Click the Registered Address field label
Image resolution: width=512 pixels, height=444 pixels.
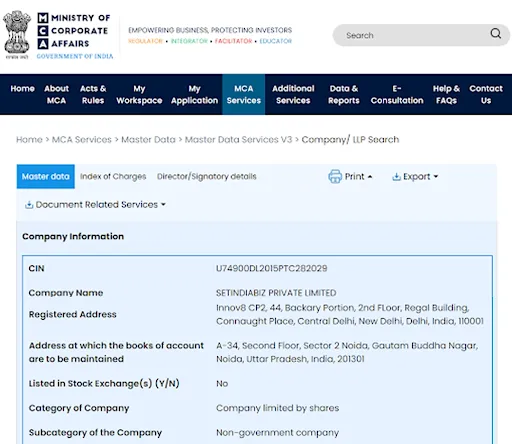[73, 314]
